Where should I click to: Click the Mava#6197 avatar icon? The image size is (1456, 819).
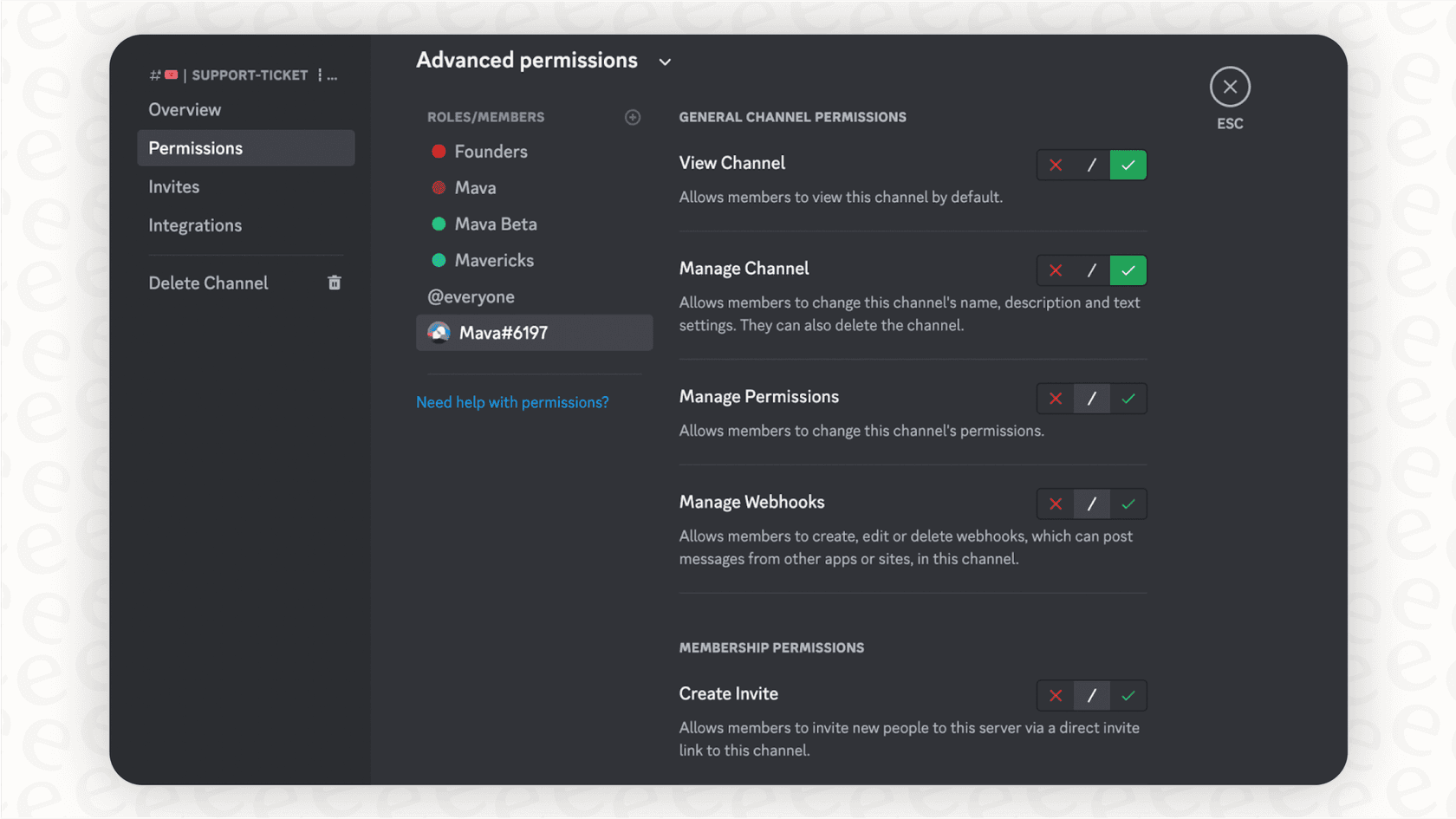pos(439,332)
